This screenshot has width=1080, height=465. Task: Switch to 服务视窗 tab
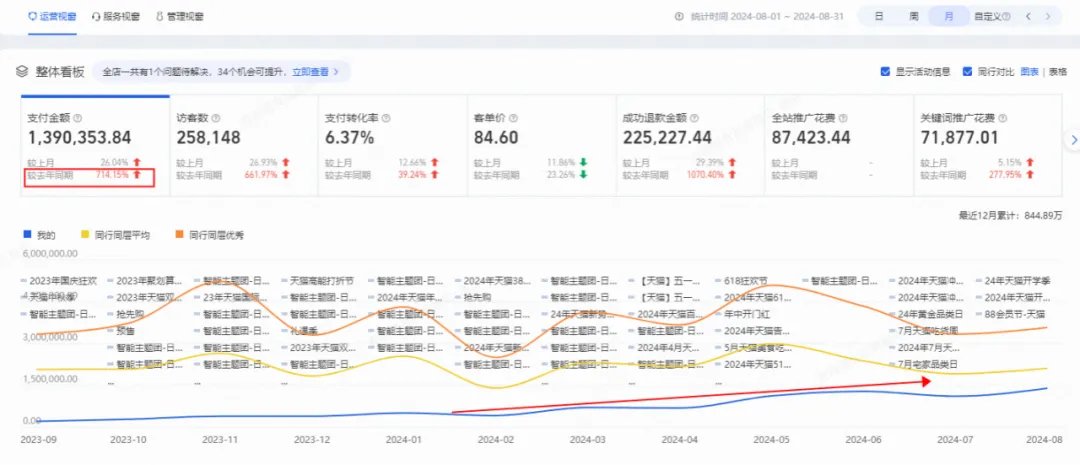click(x=116, y=17)
